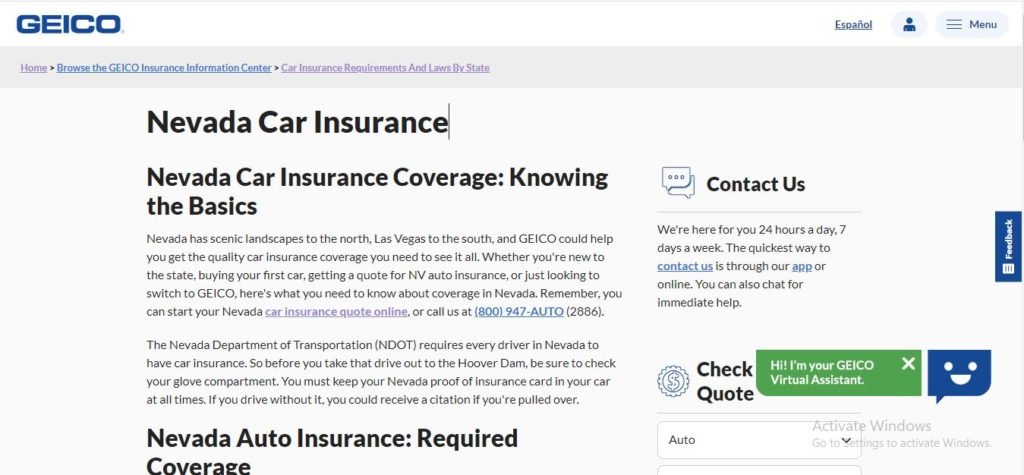Follow the app link in Contact Us

pos(801,266)
